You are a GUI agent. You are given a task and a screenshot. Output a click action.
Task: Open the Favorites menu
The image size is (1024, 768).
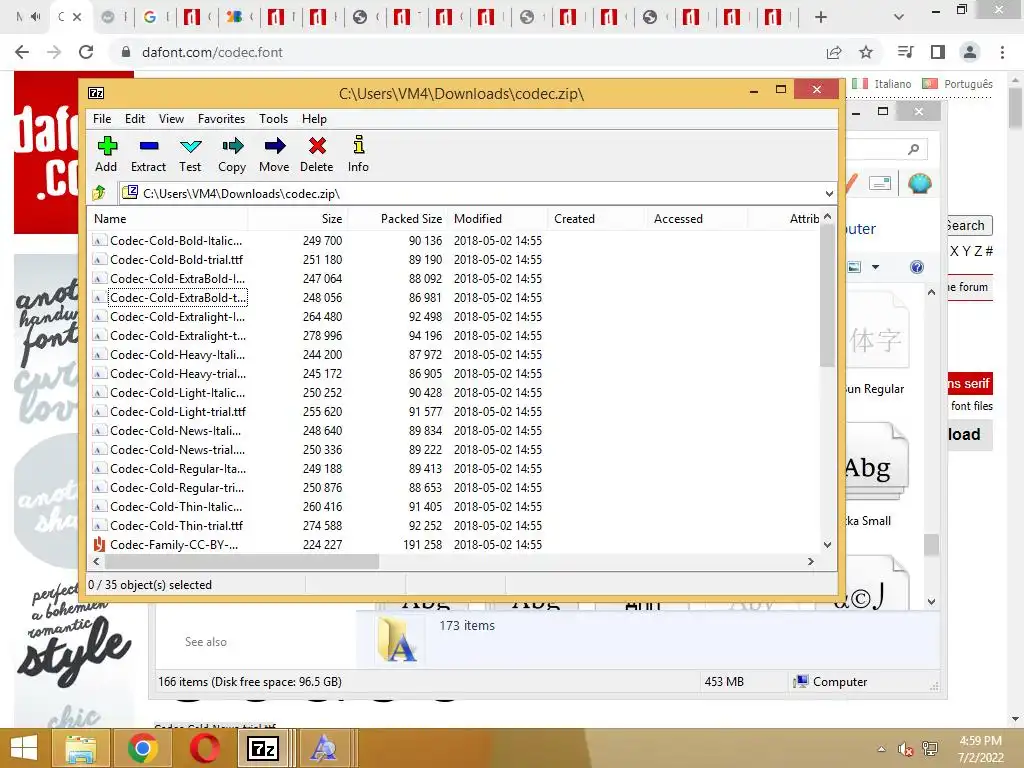(221, 119)
